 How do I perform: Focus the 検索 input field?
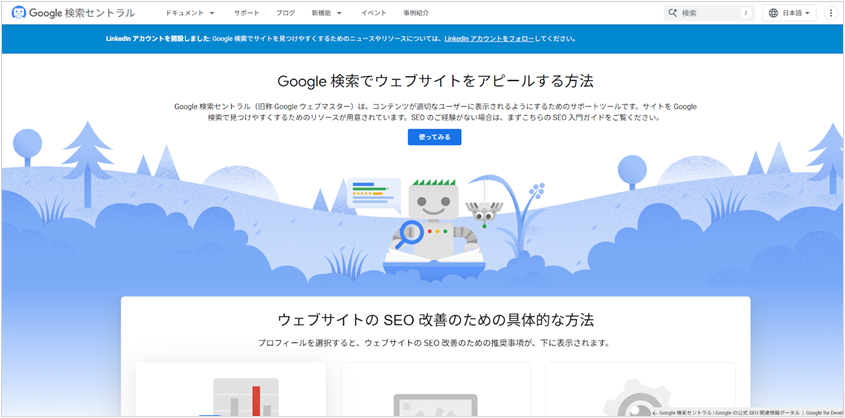[709, 13]
